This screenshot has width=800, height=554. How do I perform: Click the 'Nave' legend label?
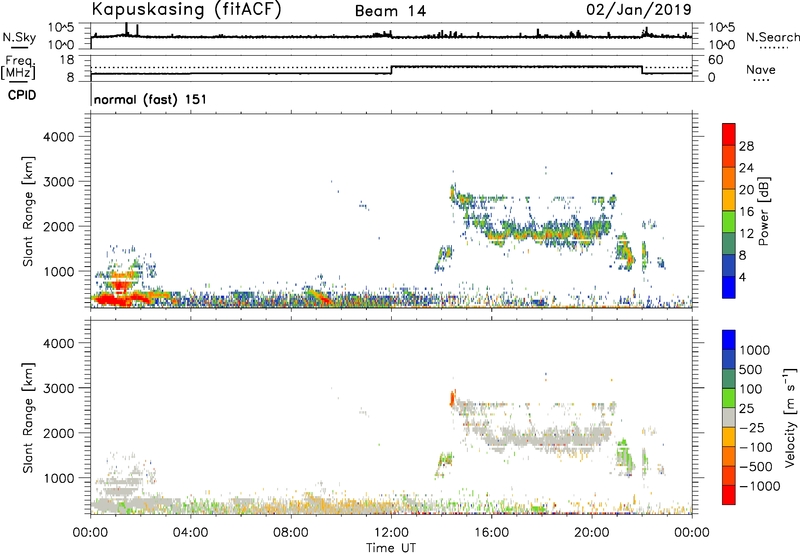pos(761,70)
